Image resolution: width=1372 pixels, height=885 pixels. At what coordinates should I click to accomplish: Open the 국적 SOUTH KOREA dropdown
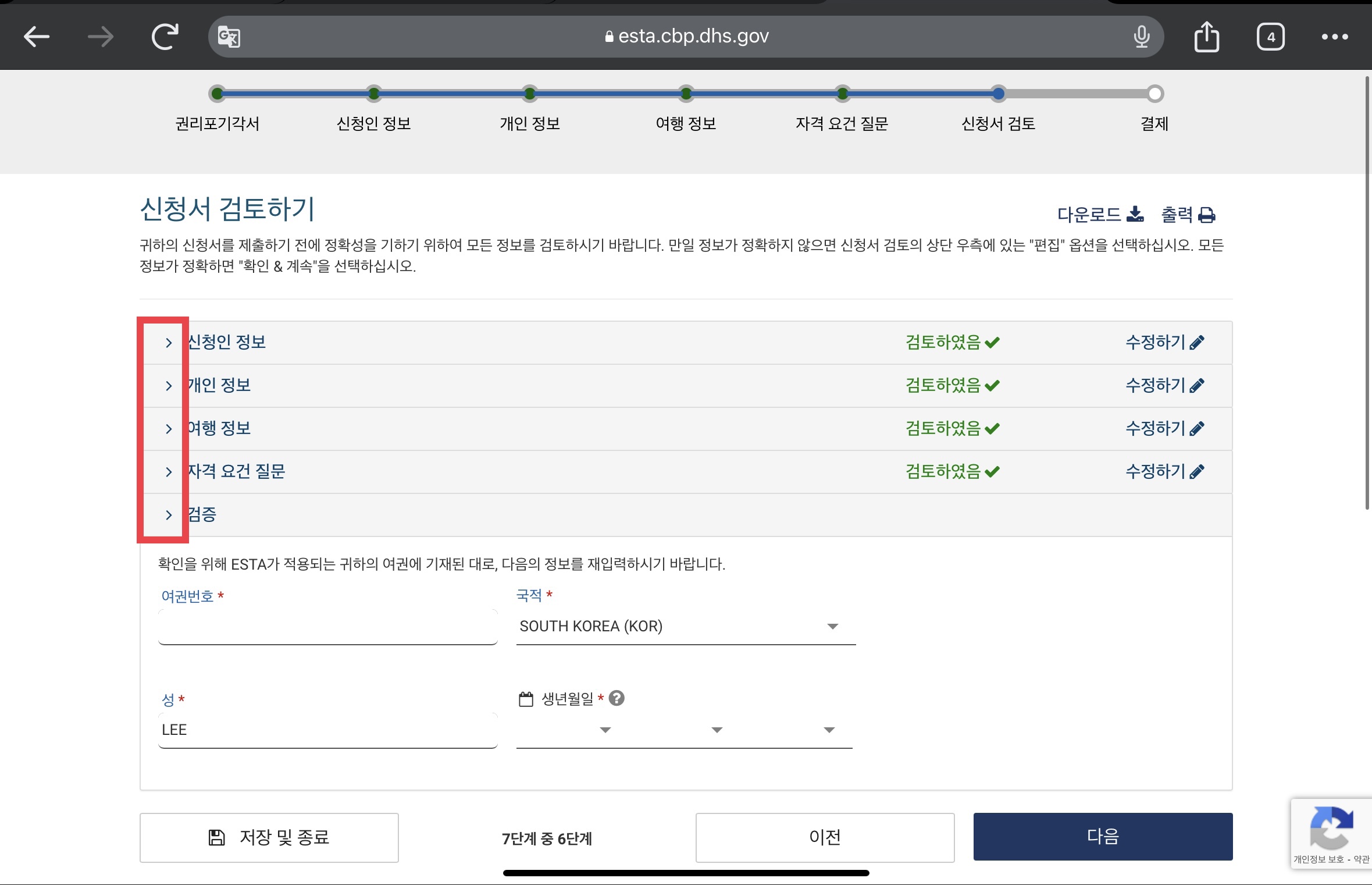click(x=685, y=627)
